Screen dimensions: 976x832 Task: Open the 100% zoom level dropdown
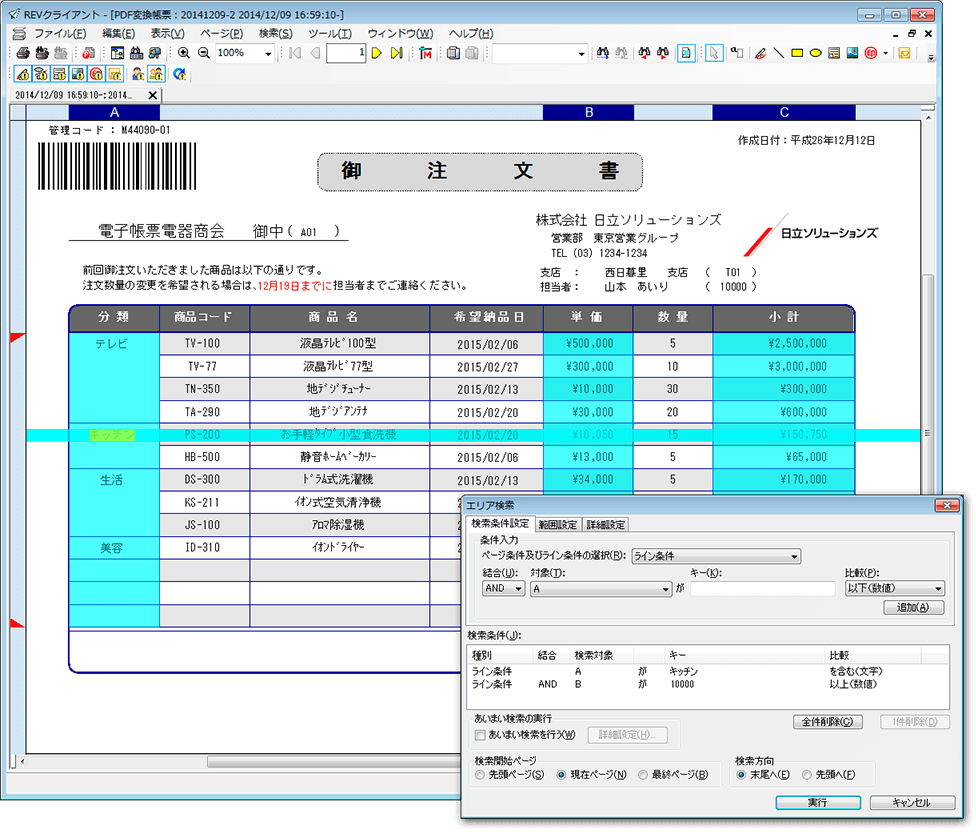coord(268,53)
